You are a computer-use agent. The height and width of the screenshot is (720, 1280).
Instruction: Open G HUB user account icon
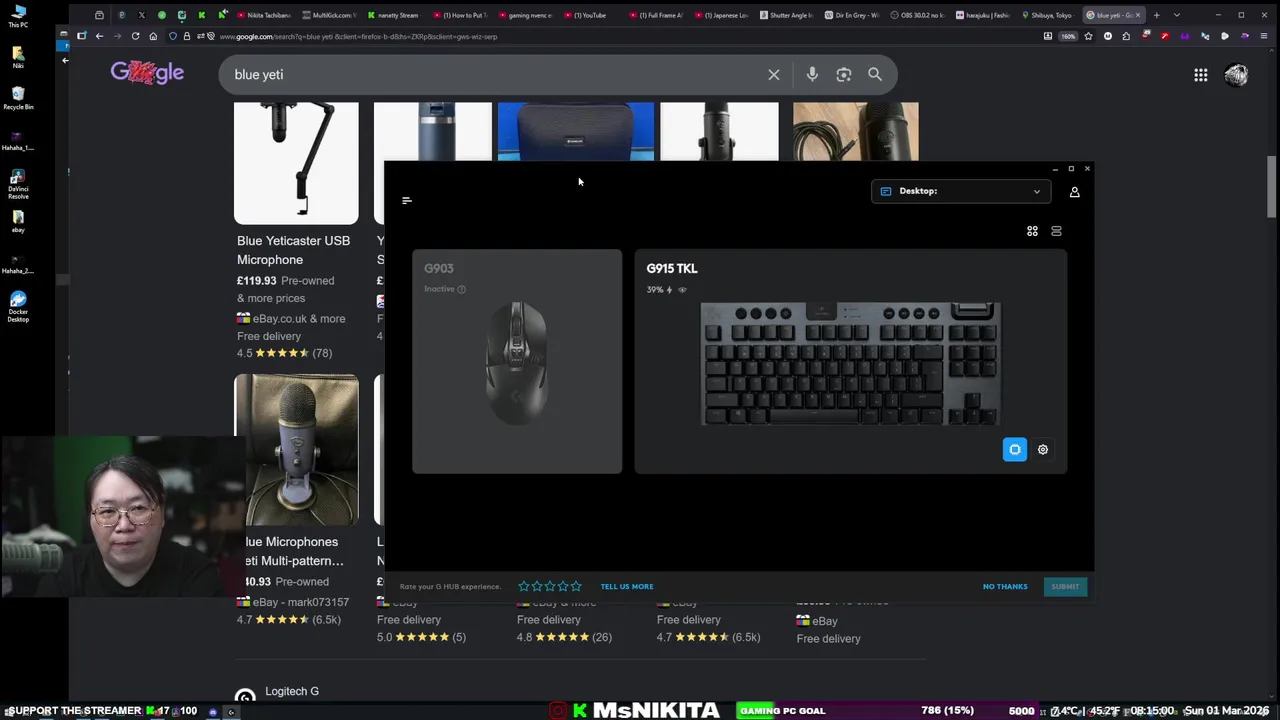click(x=1075, y=191)
